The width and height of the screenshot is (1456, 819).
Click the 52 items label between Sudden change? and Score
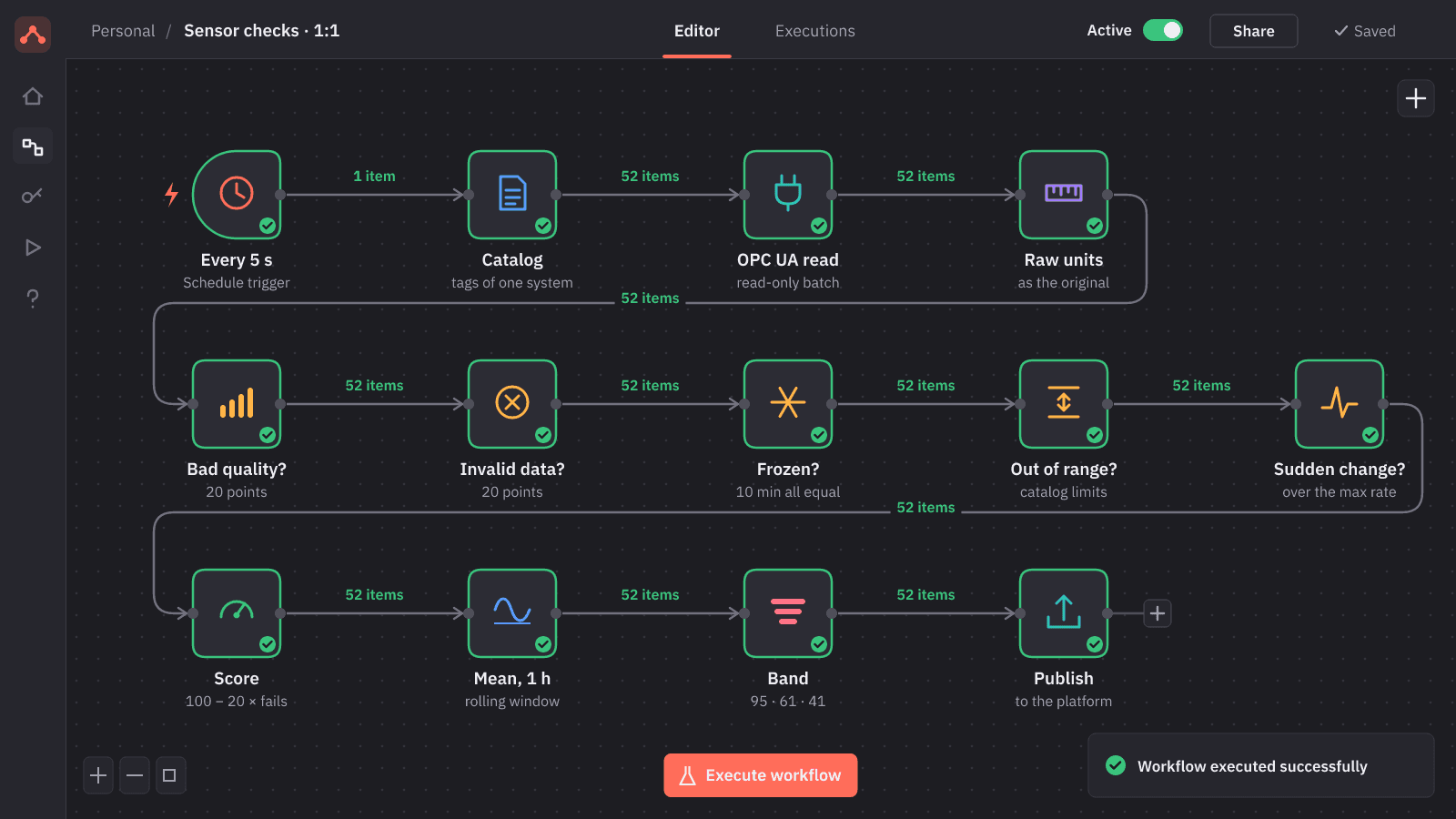point(925,508)
